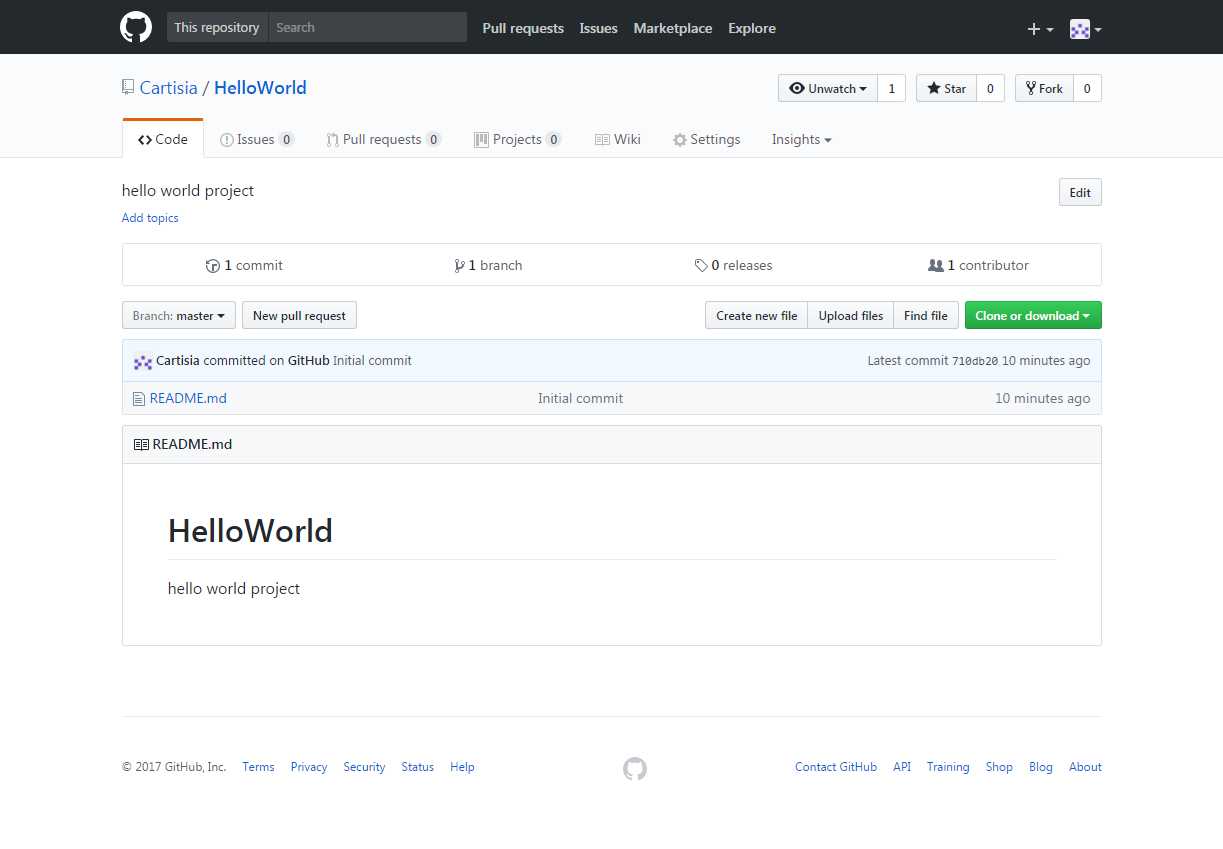Click Upload files button
This screenshot has width=1223, height=849.
pyautogui.click(x=850, y=315)
